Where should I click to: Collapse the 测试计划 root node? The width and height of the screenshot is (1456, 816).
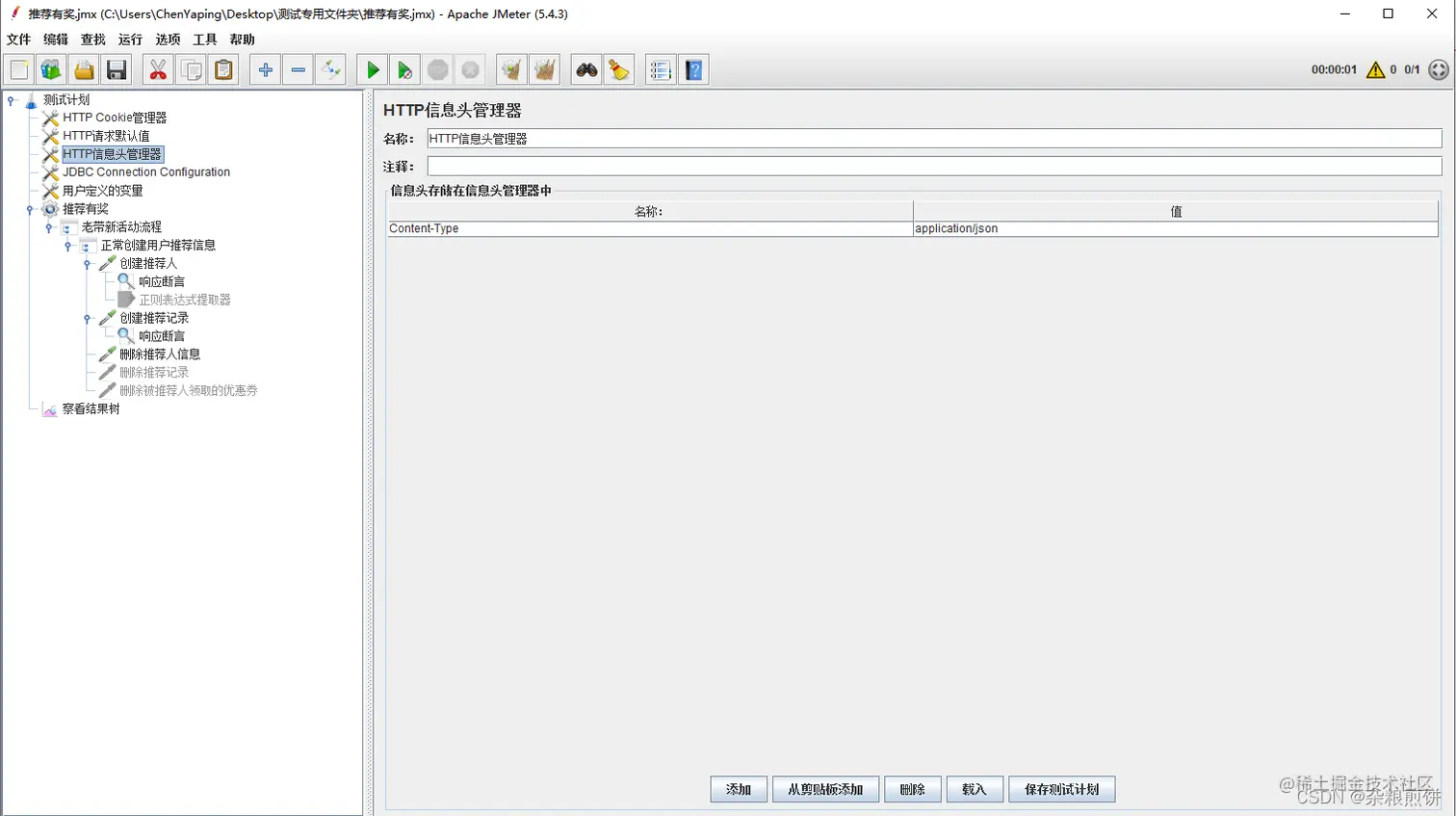[x=12, y=100]
